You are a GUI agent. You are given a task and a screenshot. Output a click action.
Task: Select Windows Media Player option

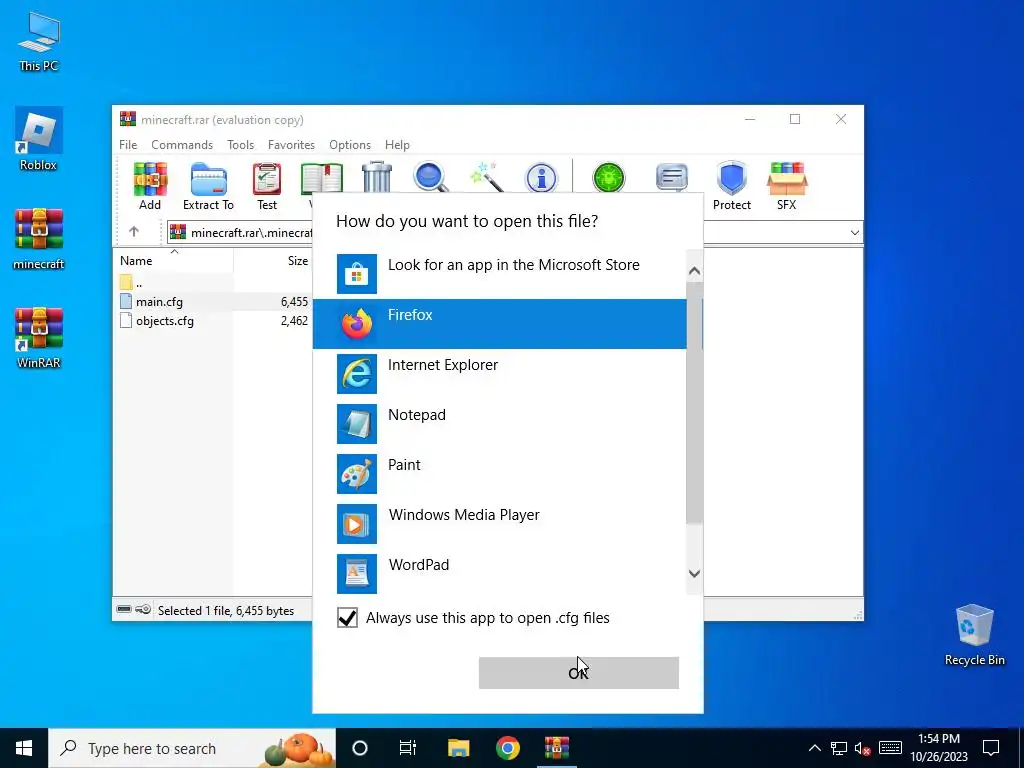500,524
